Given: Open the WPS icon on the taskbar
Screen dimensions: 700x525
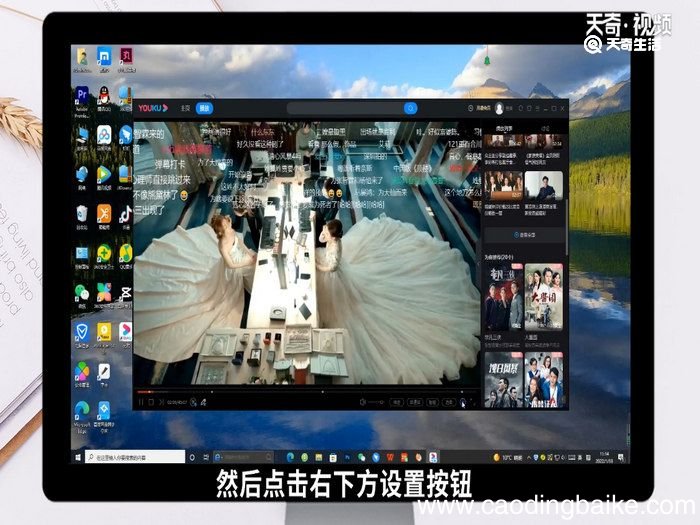Looking at the screenshot, I should (x=390, y=457).
